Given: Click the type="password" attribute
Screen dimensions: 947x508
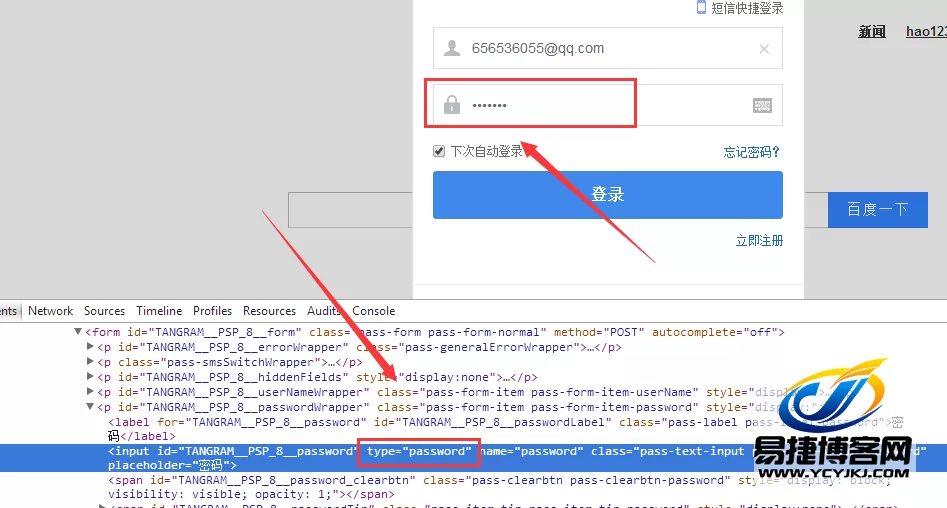Looking at the screenshot, I should point(419,451).
